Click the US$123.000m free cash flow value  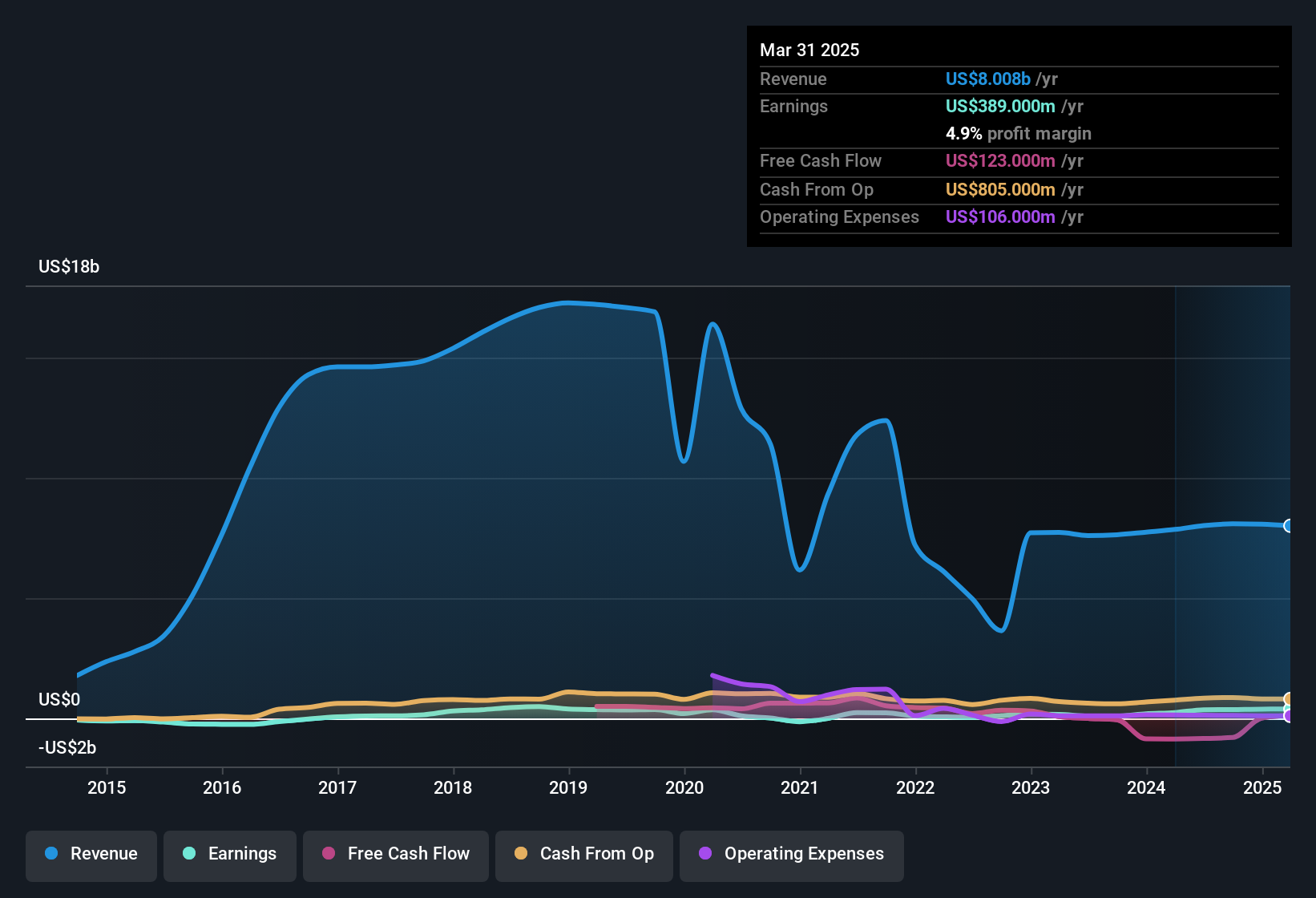pyautogui.click(x=1000, y=160)
